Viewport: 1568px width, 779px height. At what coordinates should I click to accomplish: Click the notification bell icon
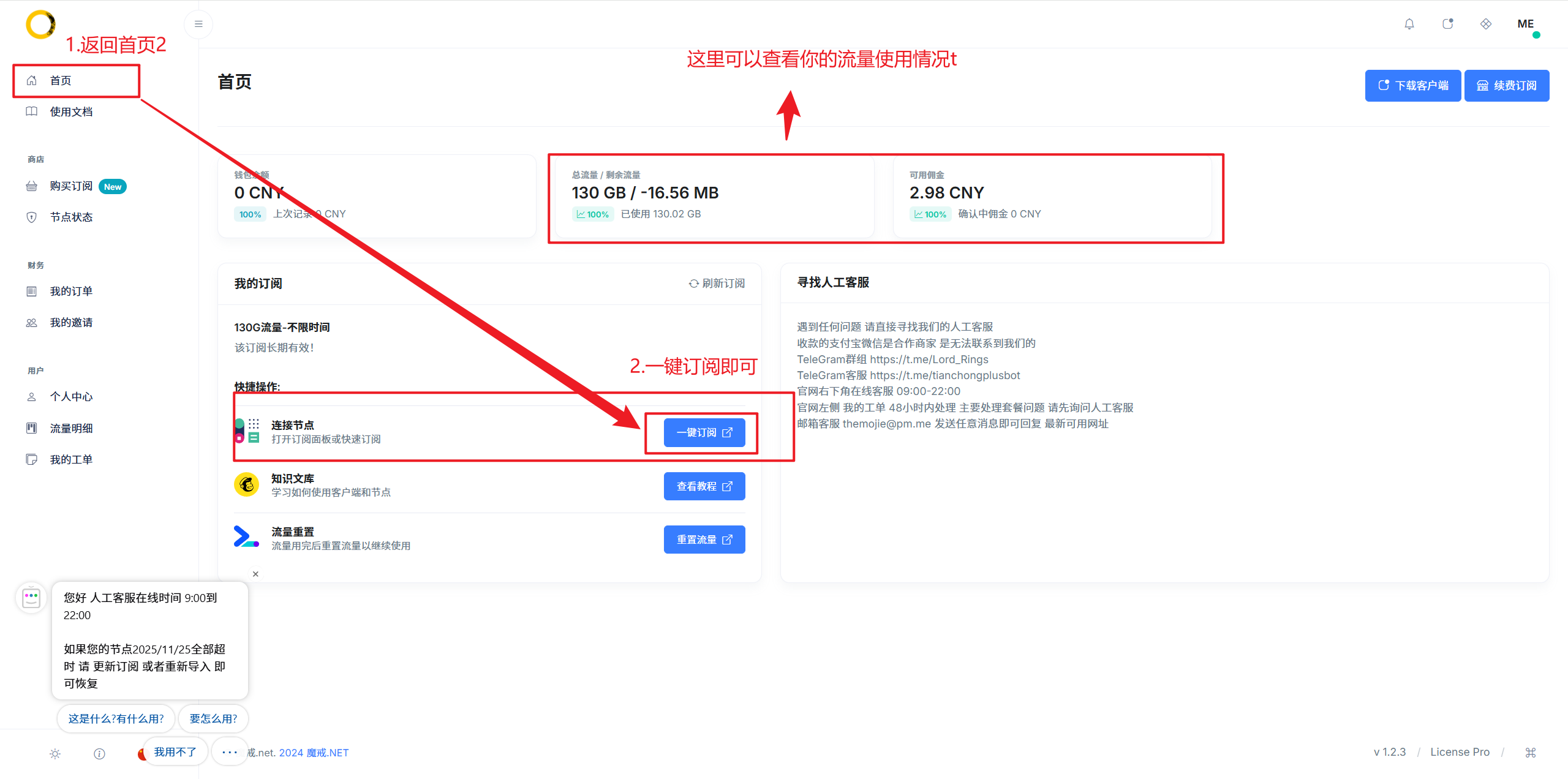coord(1409,24)
